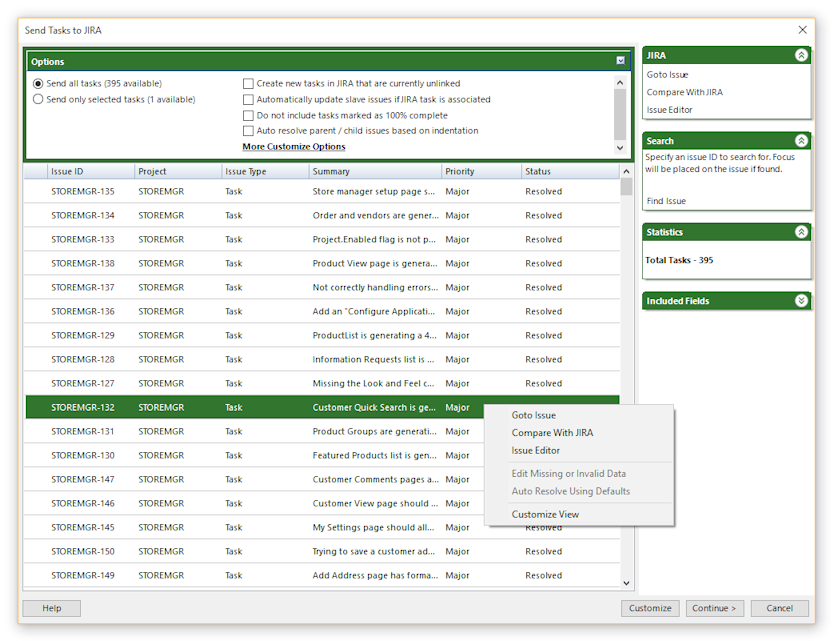Enable Create new tasks in JIRA checkbox
Screen dimensions: 838x641
pyautogui.click(x=248, y=83)
